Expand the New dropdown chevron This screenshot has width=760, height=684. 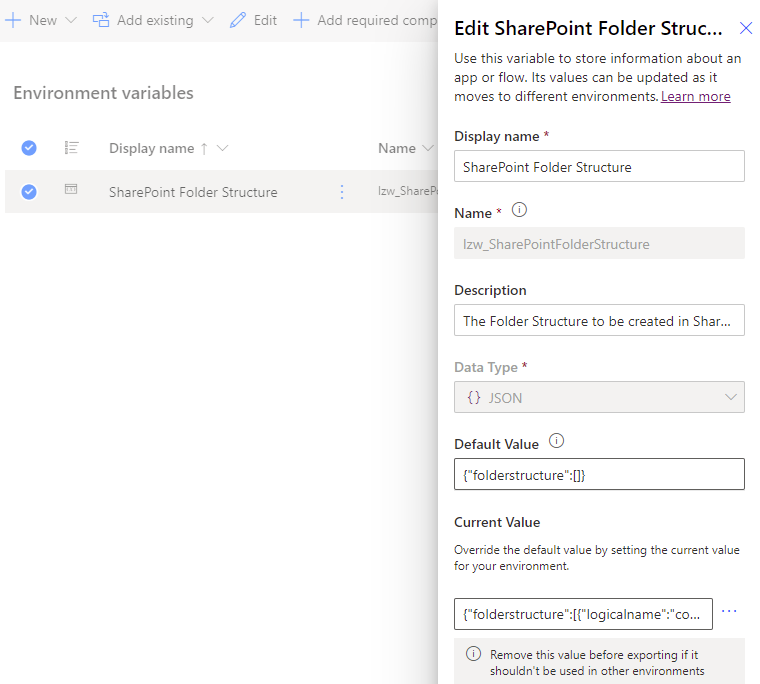(x=70, y=20)
